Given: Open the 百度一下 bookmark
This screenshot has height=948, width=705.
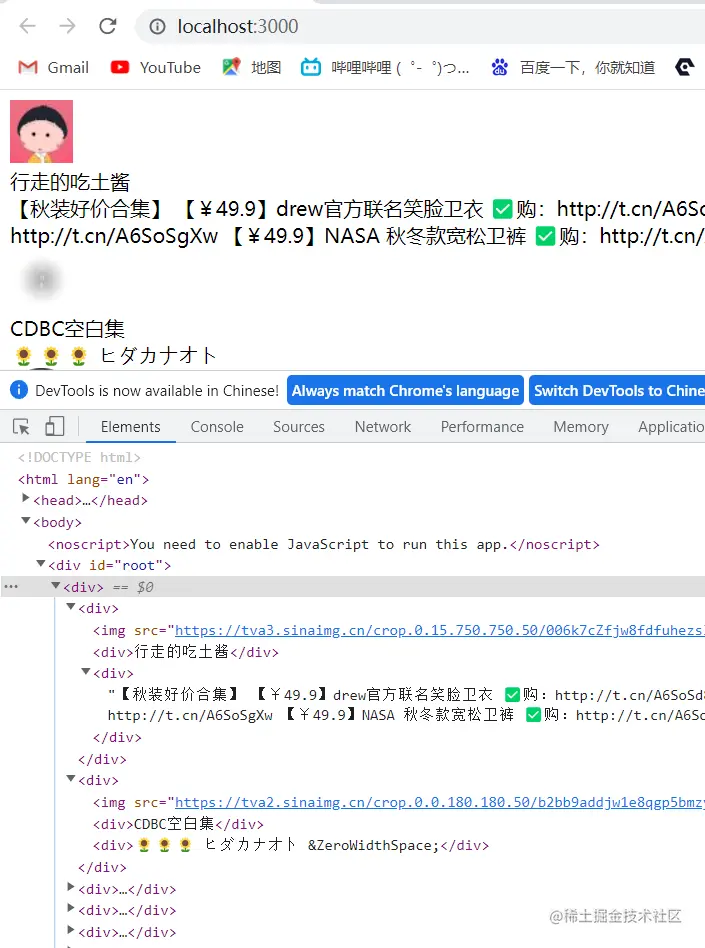Looking at the screenshot, I should click(x=573, y=68).
